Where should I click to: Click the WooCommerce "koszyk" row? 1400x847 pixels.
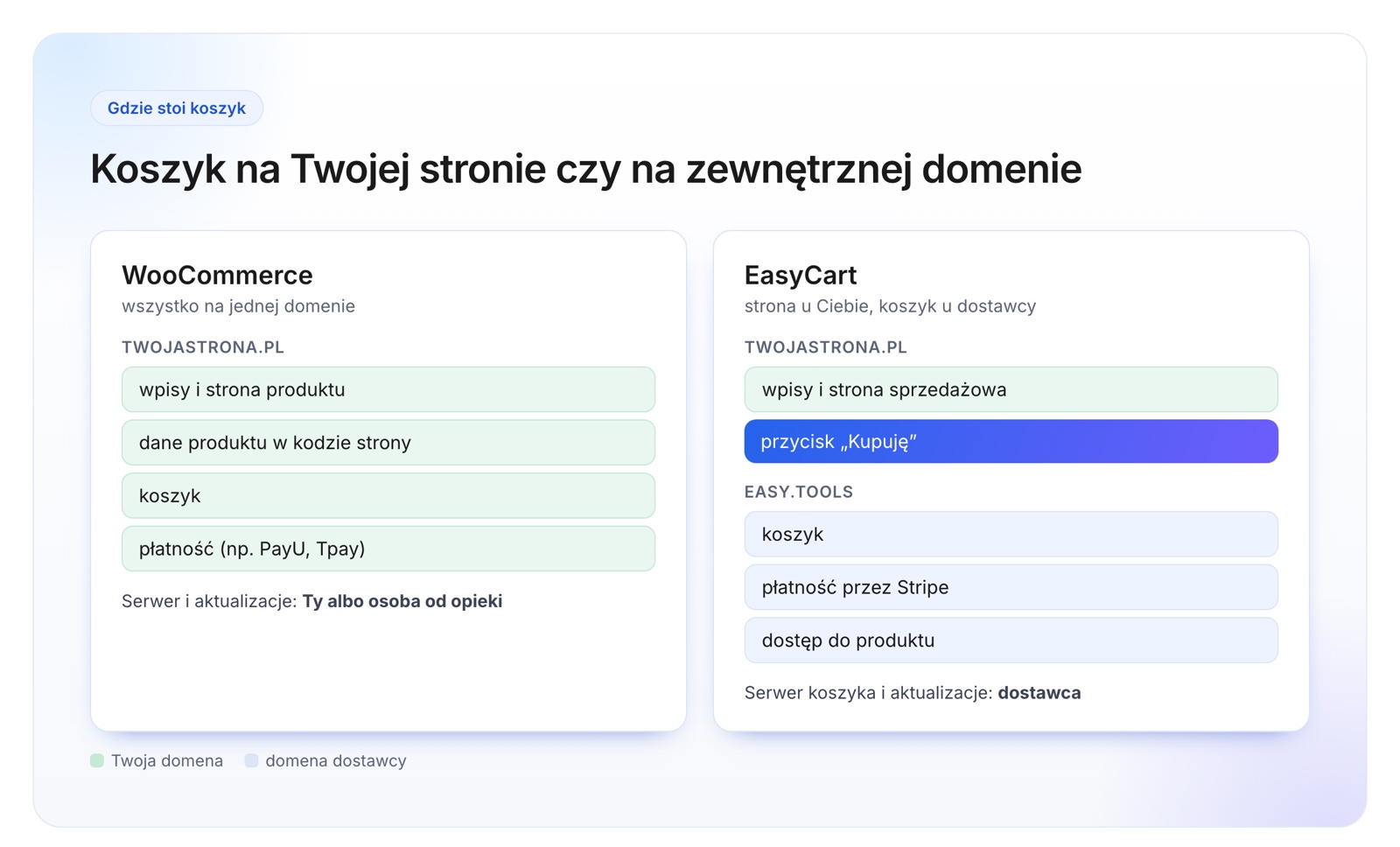(x=388, y=496)
